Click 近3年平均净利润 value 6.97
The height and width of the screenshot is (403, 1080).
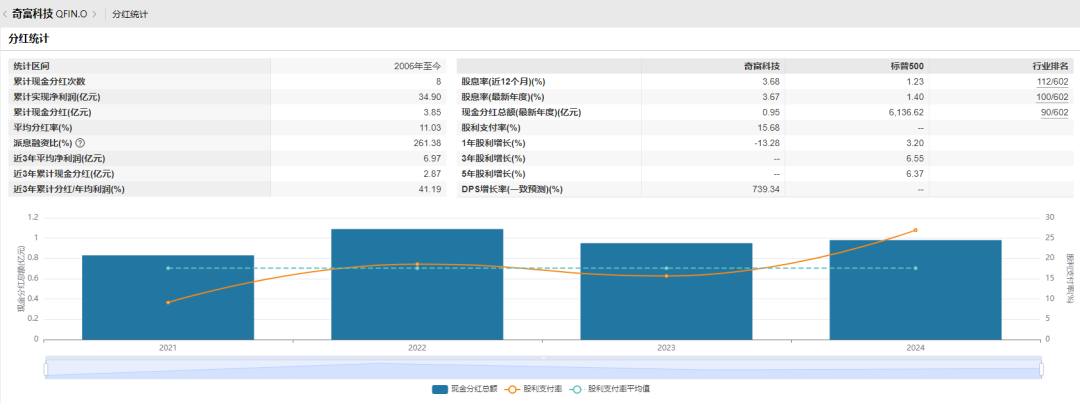(432, 158)
